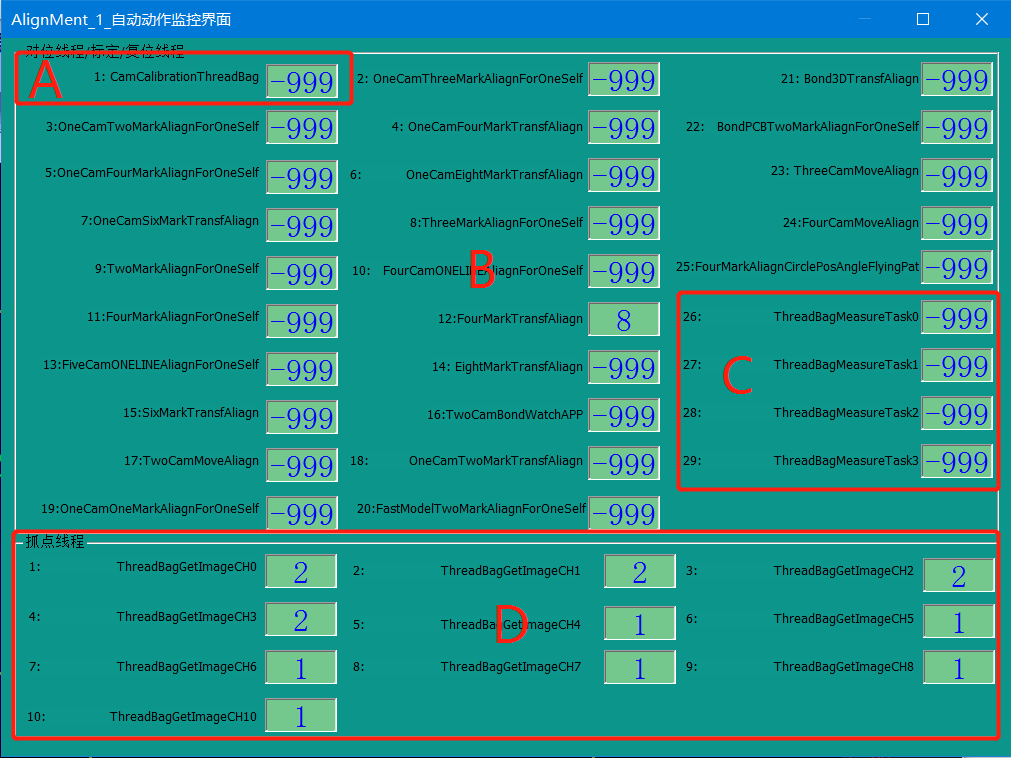Select the ThreadBagGetImageCH4 status value
The height and width of the screenshot is (758, 1011).
(640, 624)
